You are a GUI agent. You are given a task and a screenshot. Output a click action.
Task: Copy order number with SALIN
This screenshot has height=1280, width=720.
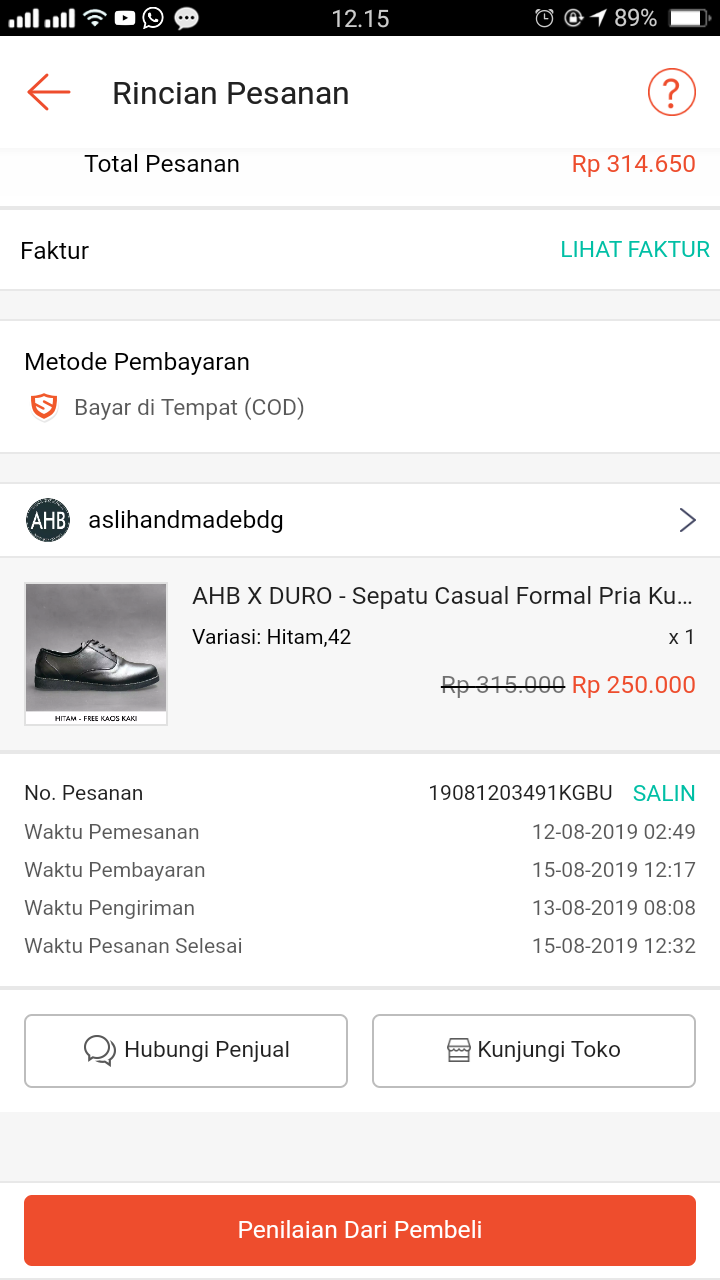(x=664, y=793)
